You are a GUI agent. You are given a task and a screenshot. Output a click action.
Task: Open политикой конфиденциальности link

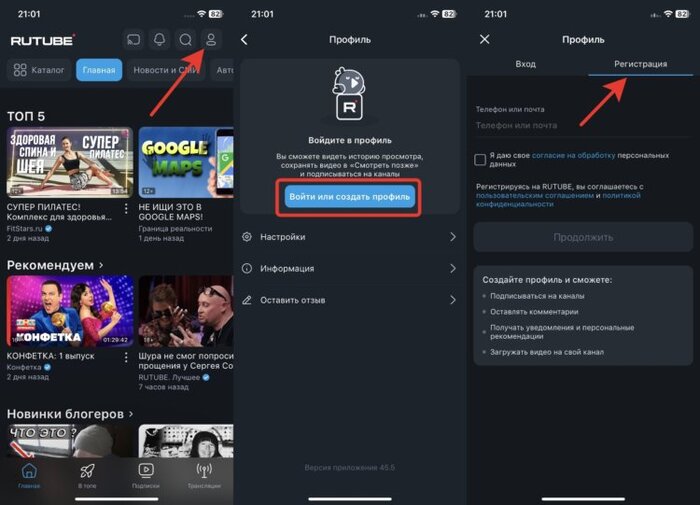[558, 200]
